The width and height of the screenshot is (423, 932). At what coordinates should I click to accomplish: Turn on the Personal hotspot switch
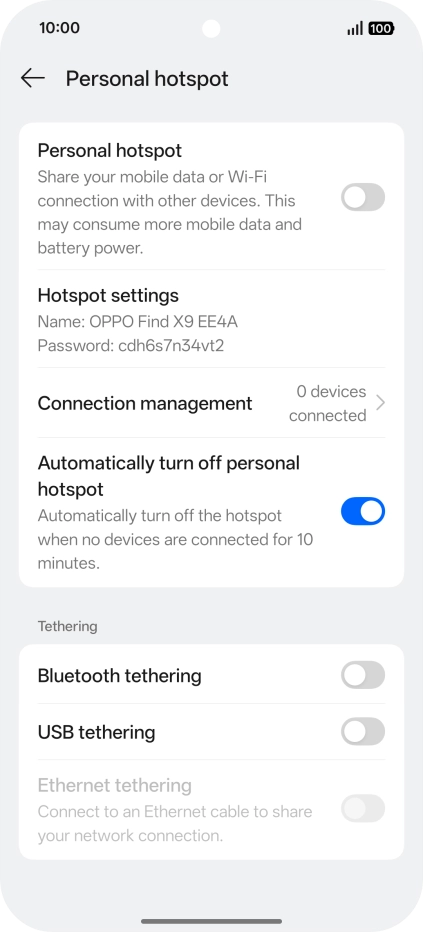(363, 197)
